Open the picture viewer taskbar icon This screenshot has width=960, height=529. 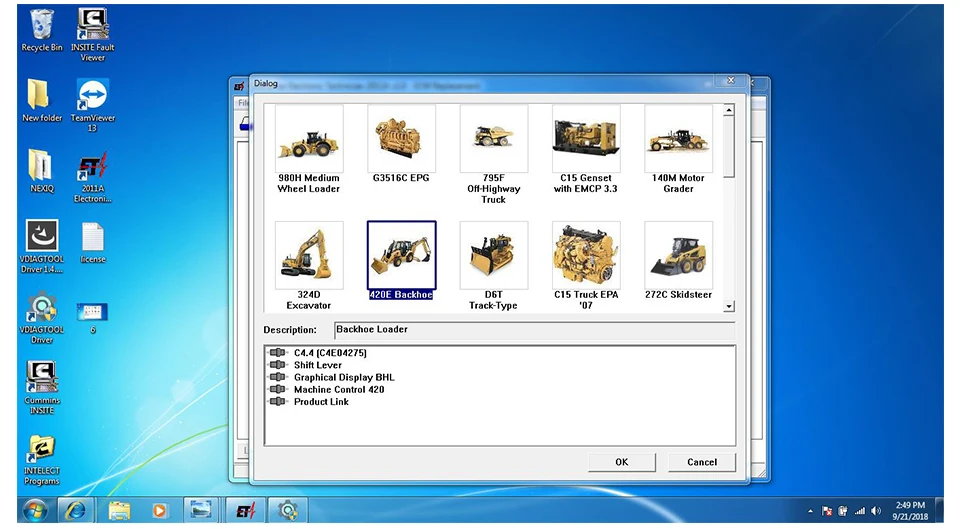coord(201,510)
